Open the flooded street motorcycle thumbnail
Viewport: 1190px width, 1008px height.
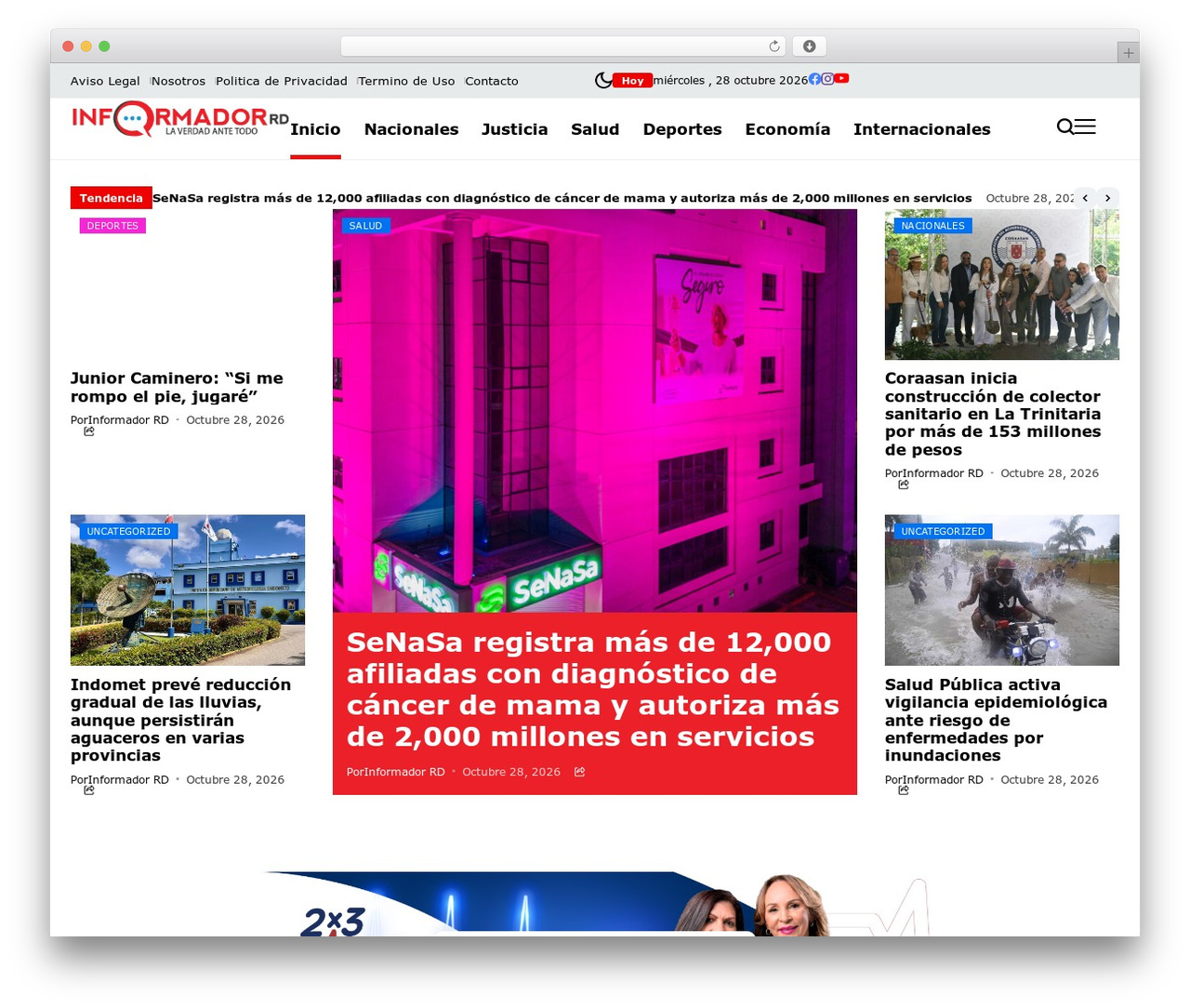(x=1002, y=590)
